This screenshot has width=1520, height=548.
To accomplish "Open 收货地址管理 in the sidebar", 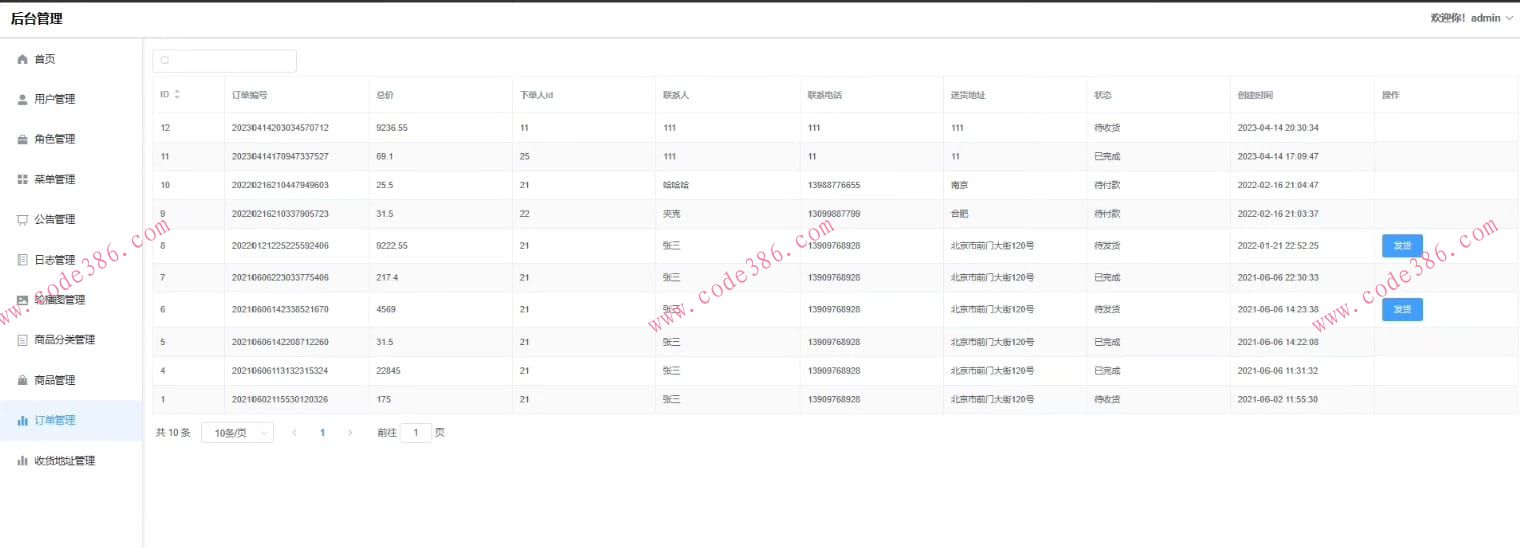I will 71,461.
